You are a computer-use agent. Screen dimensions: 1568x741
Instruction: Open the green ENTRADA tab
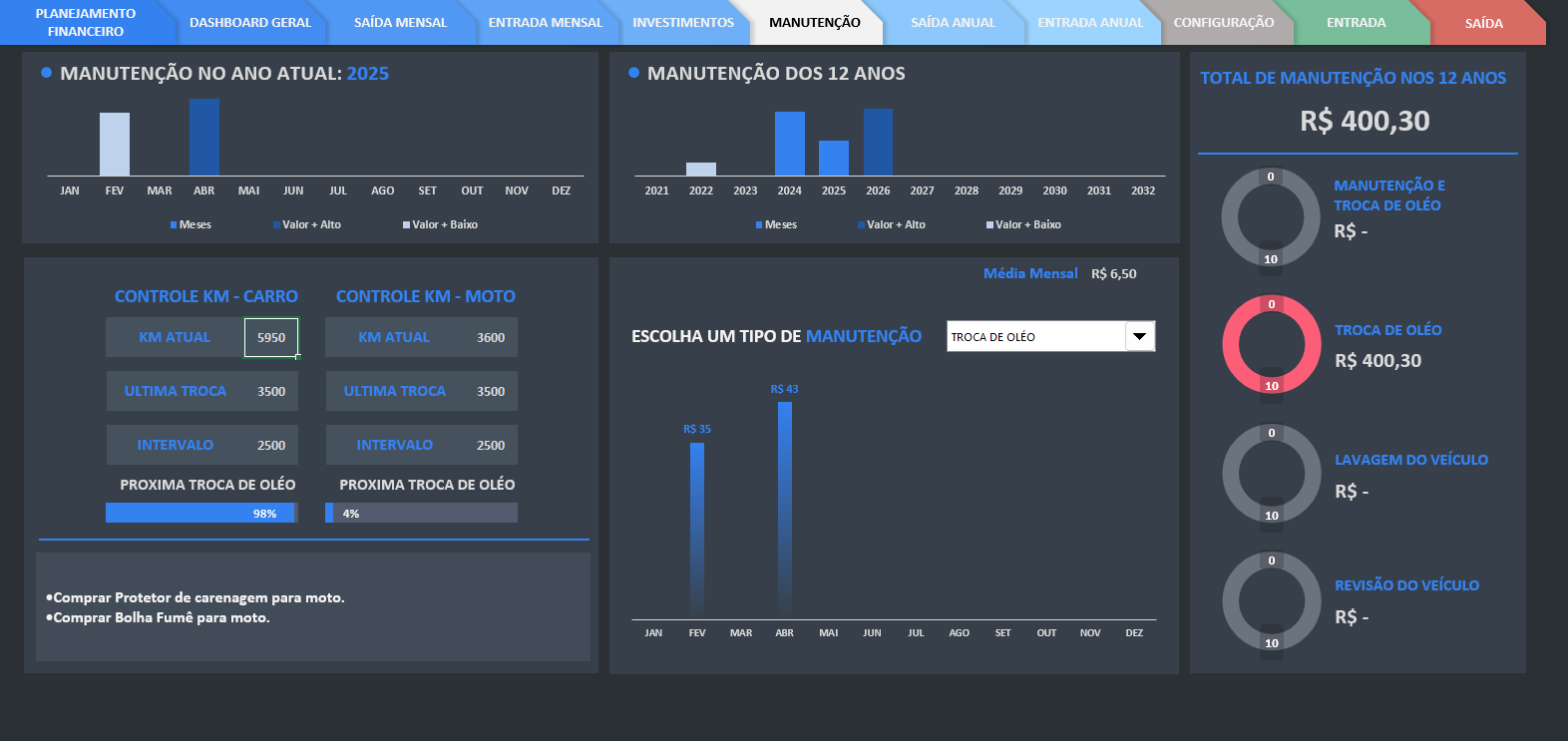pos(1357,22)
